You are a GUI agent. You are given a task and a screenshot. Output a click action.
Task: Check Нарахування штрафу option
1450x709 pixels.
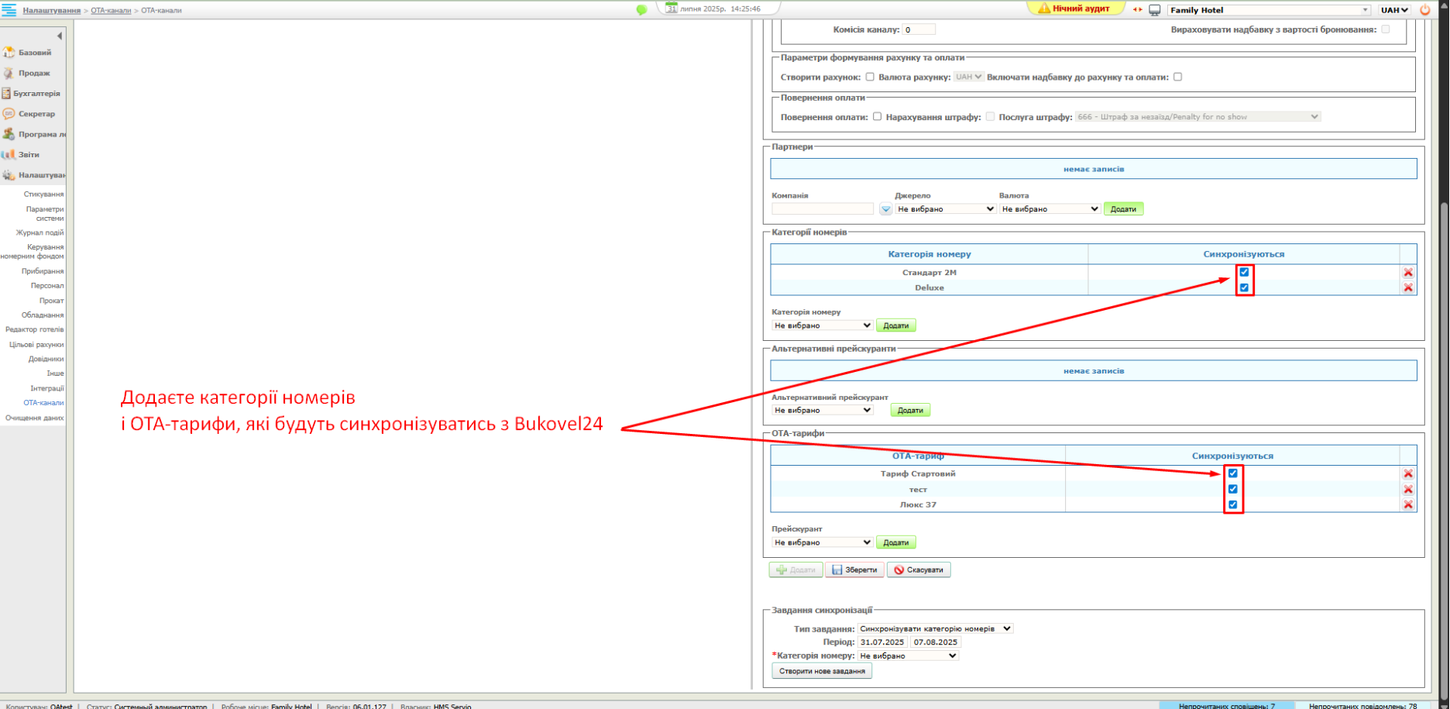(x=989, y=115)
